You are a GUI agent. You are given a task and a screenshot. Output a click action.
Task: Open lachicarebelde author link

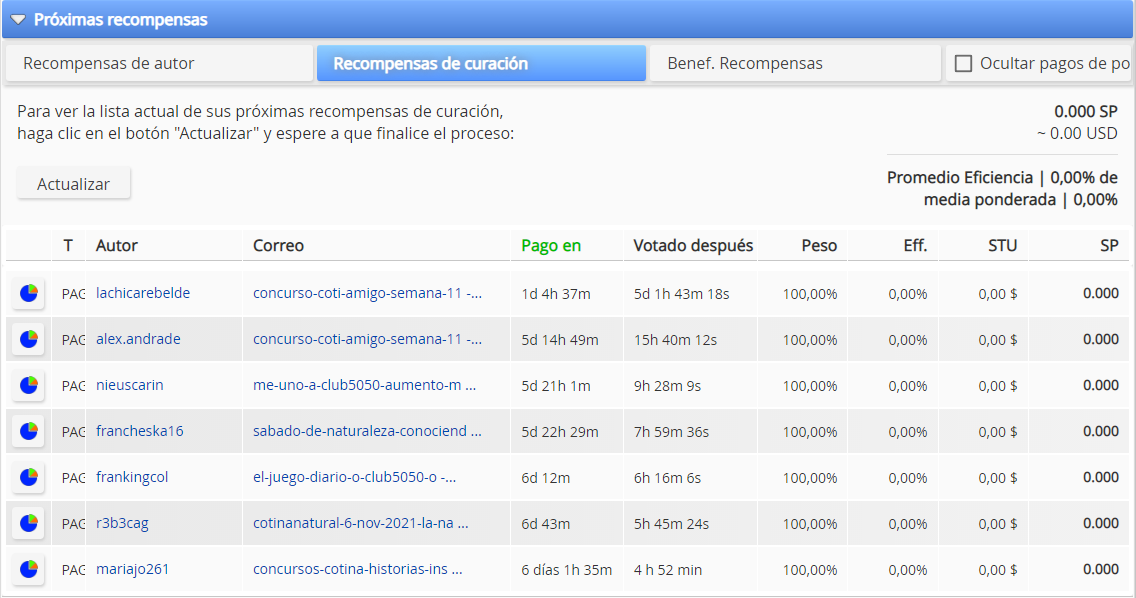point(143,293)
